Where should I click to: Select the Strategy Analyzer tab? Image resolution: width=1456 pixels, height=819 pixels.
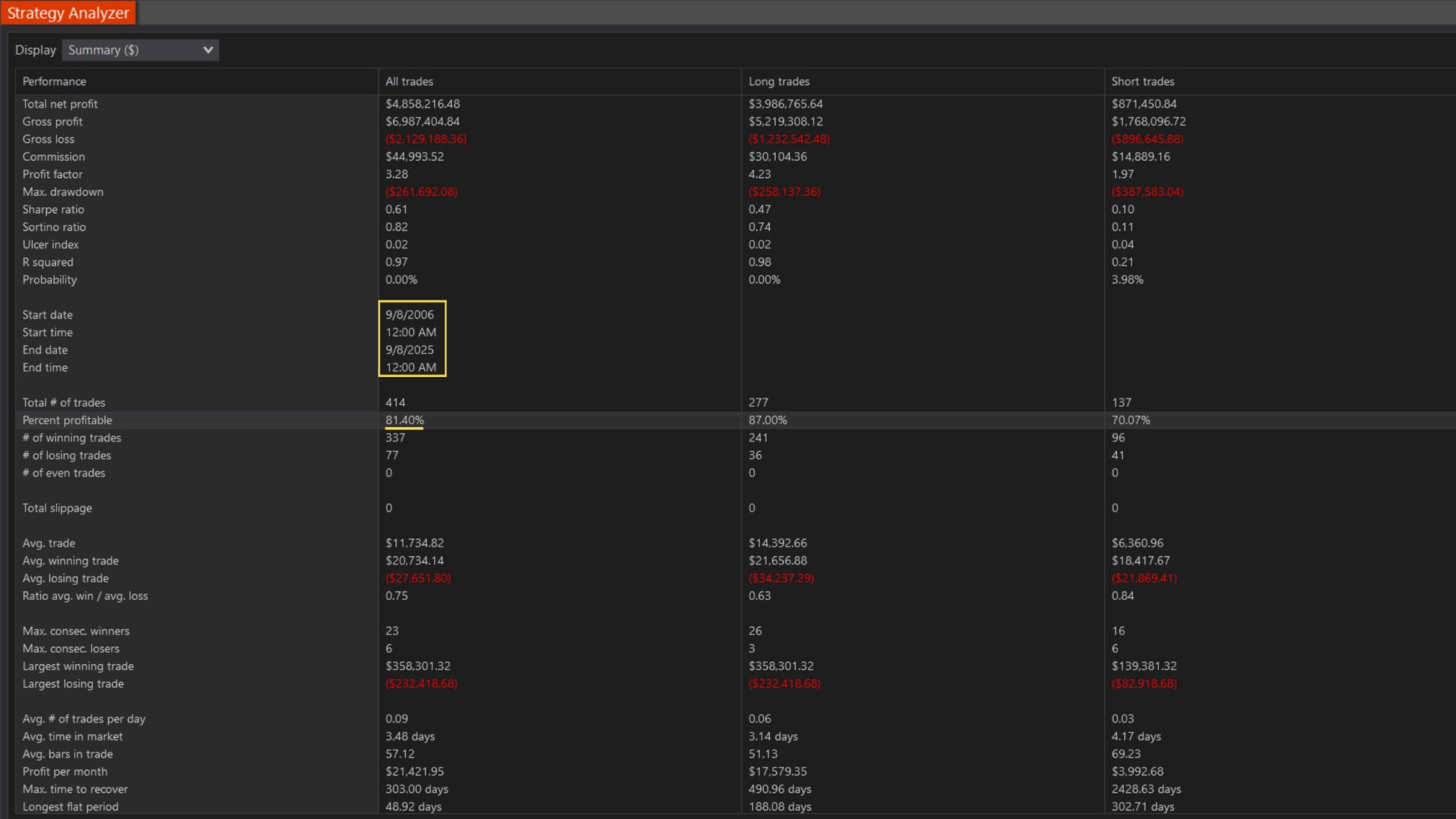coord(68,13)
